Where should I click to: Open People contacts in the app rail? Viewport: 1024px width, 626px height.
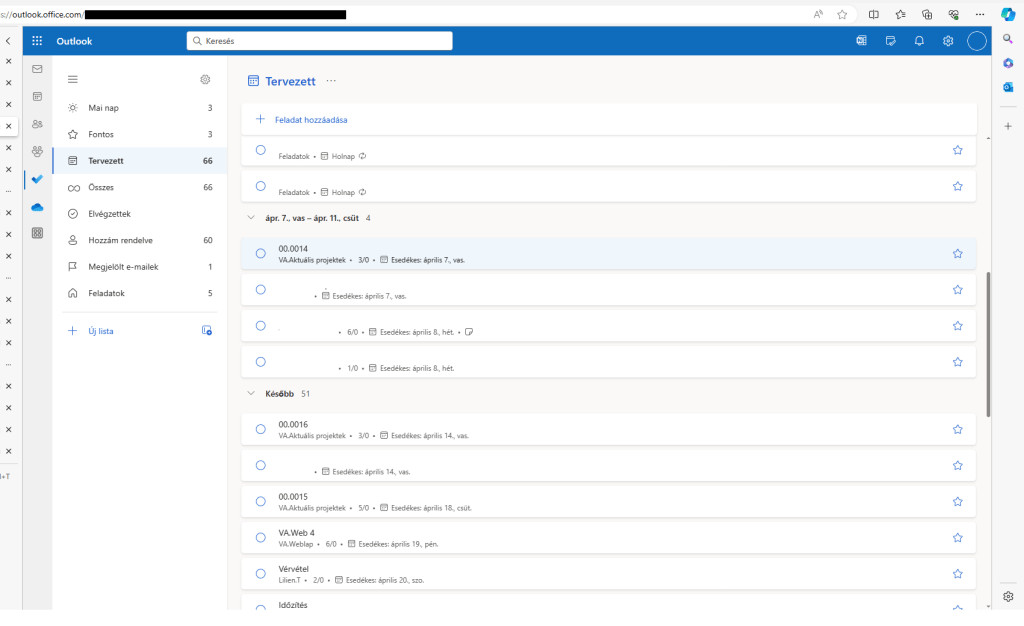point(37,124)
